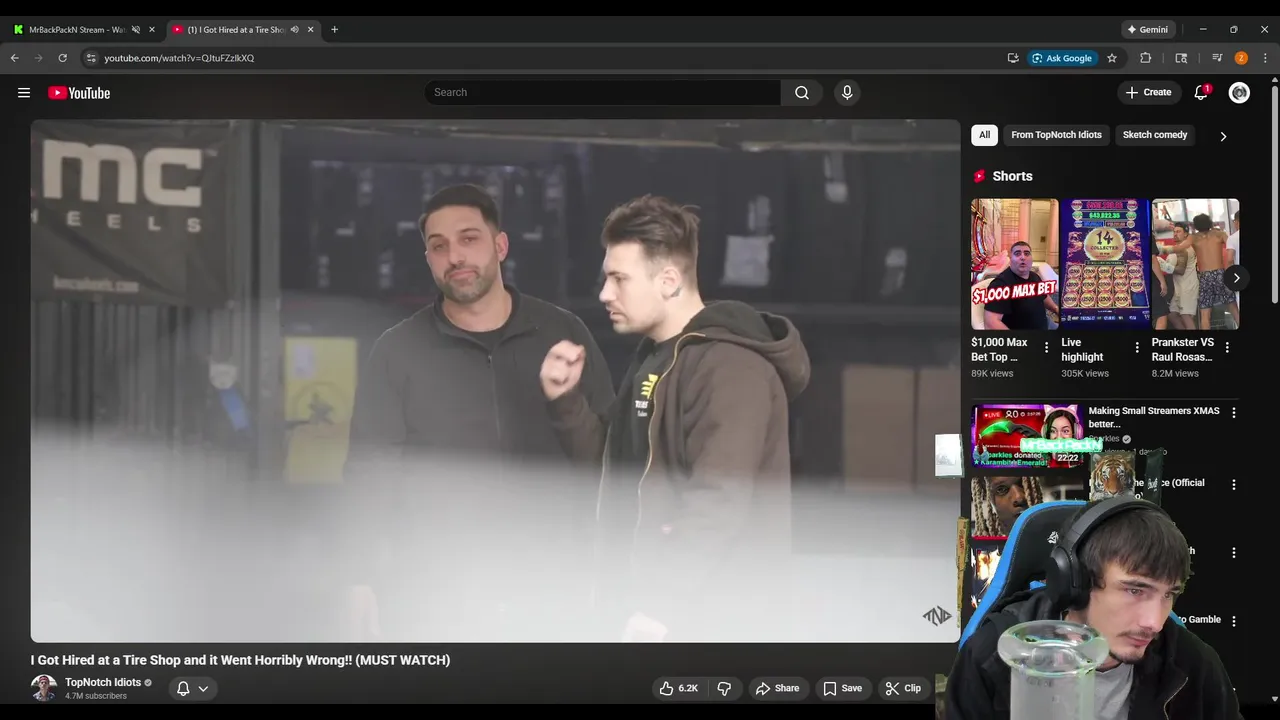
Task: Bookmark this page with the star
Action: 1112,58
